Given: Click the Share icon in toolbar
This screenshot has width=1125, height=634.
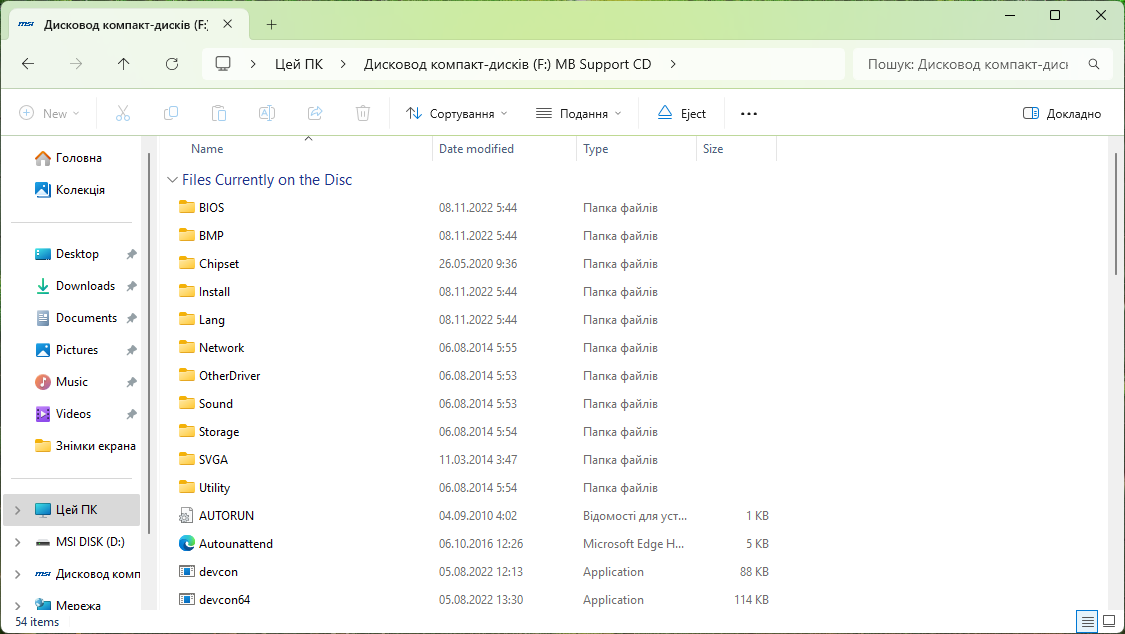Looking at the screenshot, I should pos(315,113).
